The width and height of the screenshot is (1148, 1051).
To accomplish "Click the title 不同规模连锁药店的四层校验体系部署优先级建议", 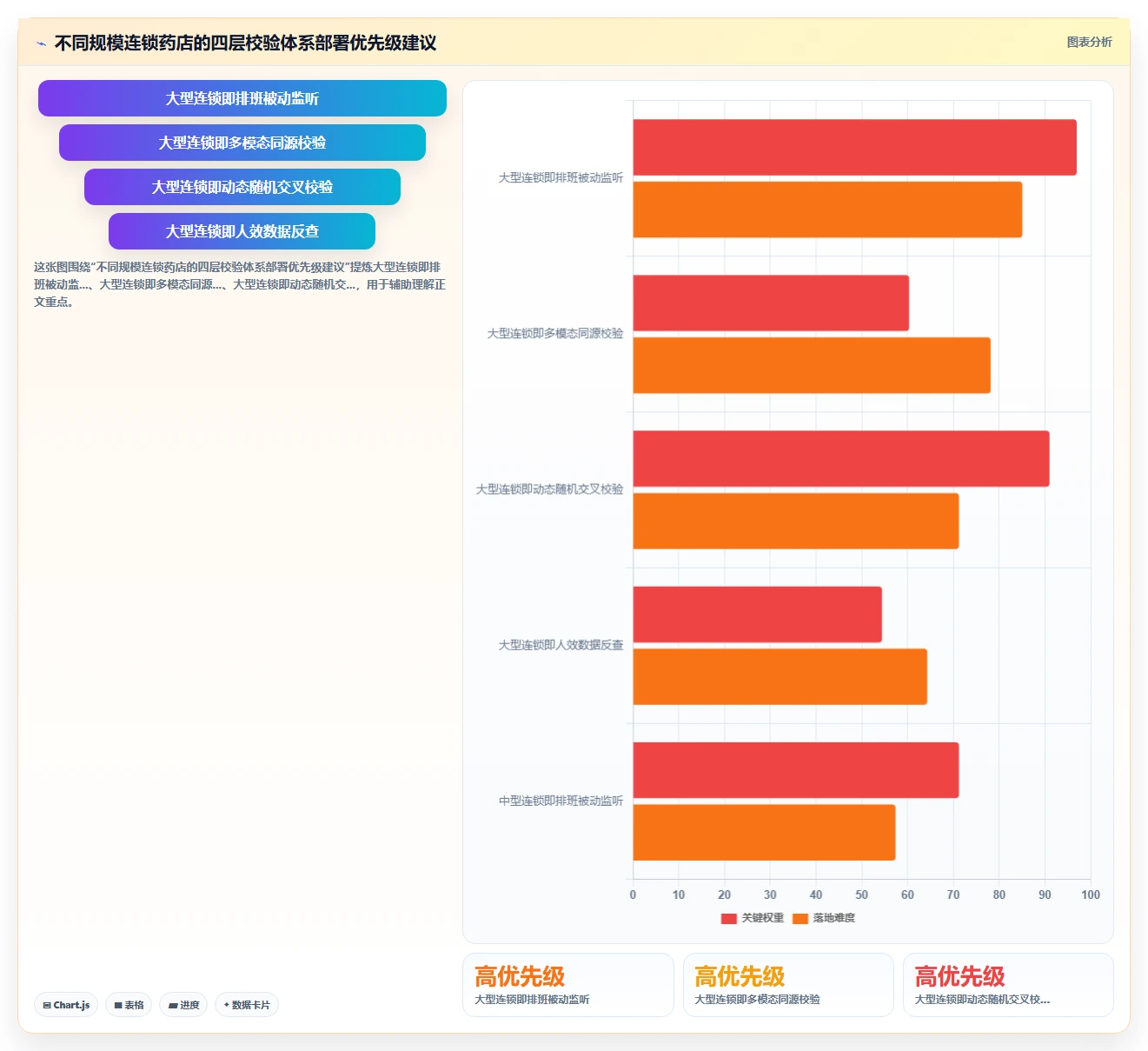I will pos(246,43).
